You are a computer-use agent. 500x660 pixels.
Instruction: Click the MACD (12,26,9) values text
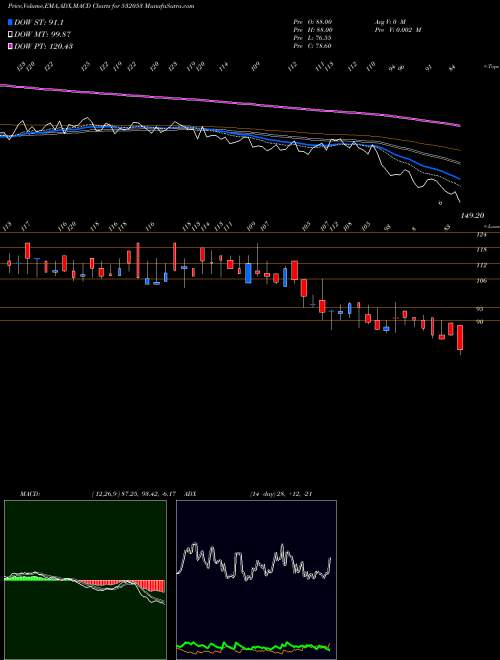click(x=133, y=494)
